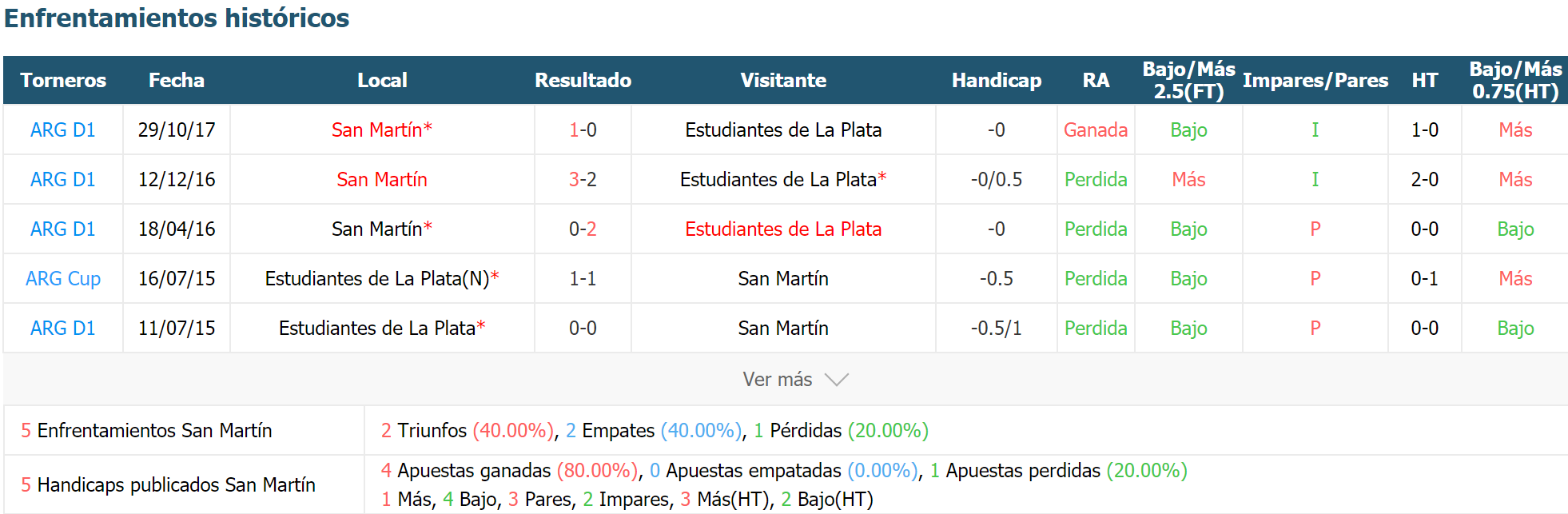Screen dimensions: 1568x514
Task: Click ARG D1 link for 11/07/15
Action: pyautogui.click(x=62, y=328)
